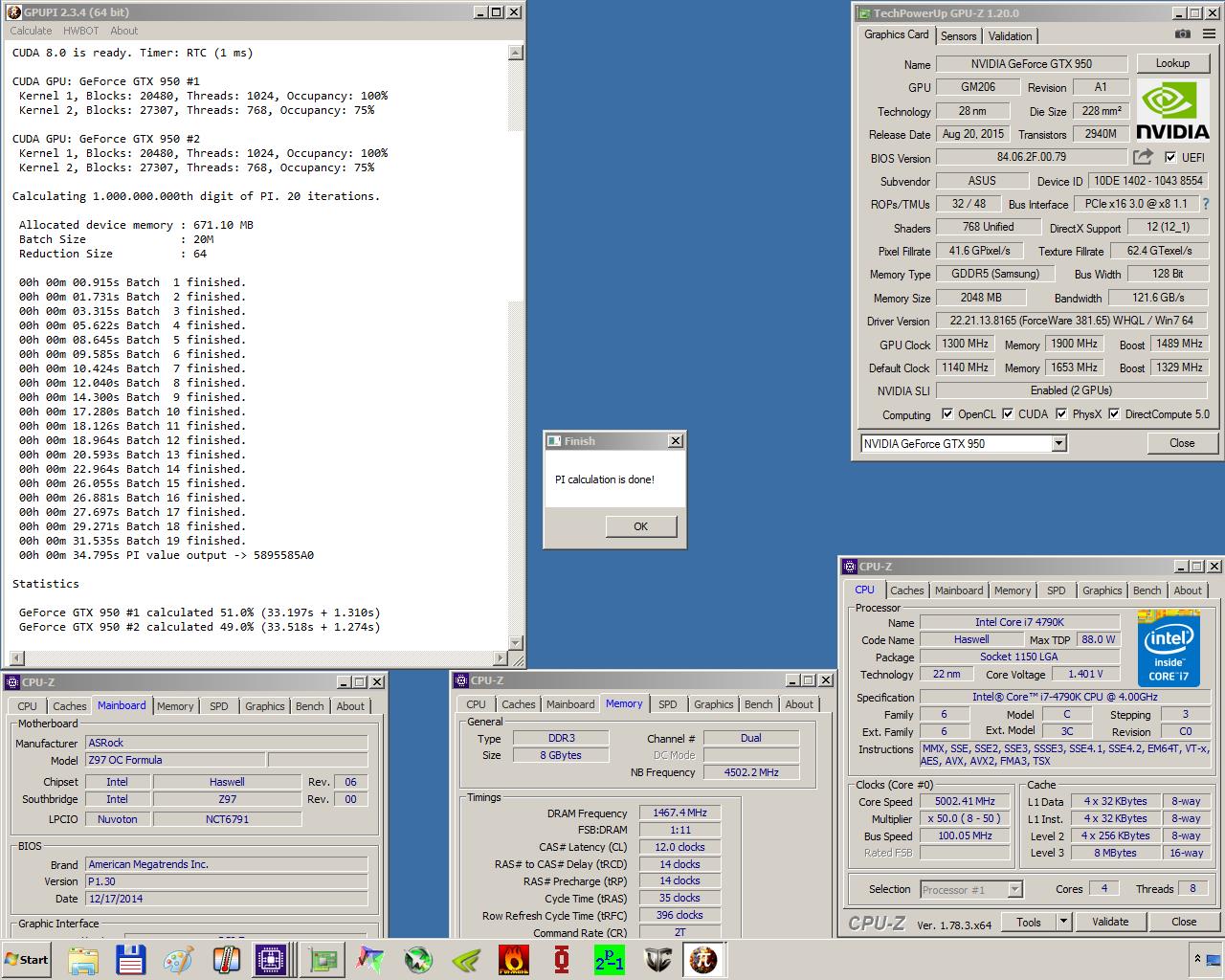Click the NVIDIA SLI Enabled (2 GPUs) field

1071,390
